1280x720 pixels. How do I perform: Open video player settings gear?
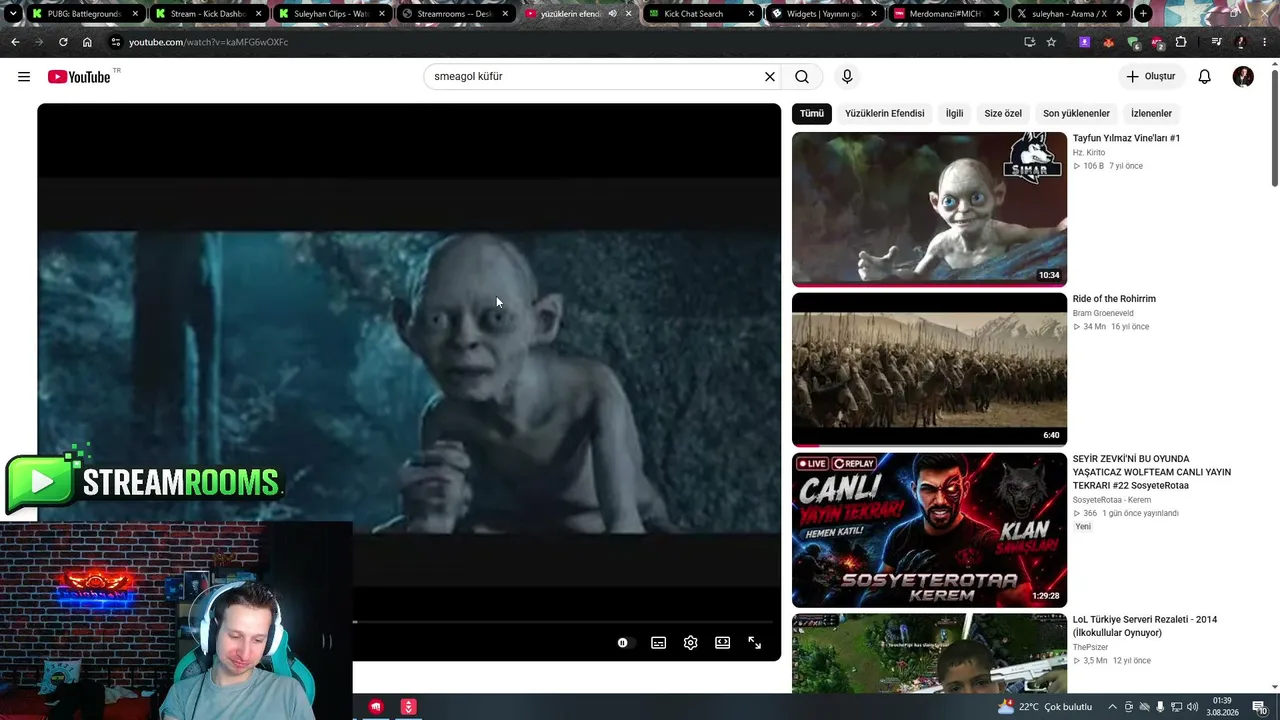[x=690, y=643]
